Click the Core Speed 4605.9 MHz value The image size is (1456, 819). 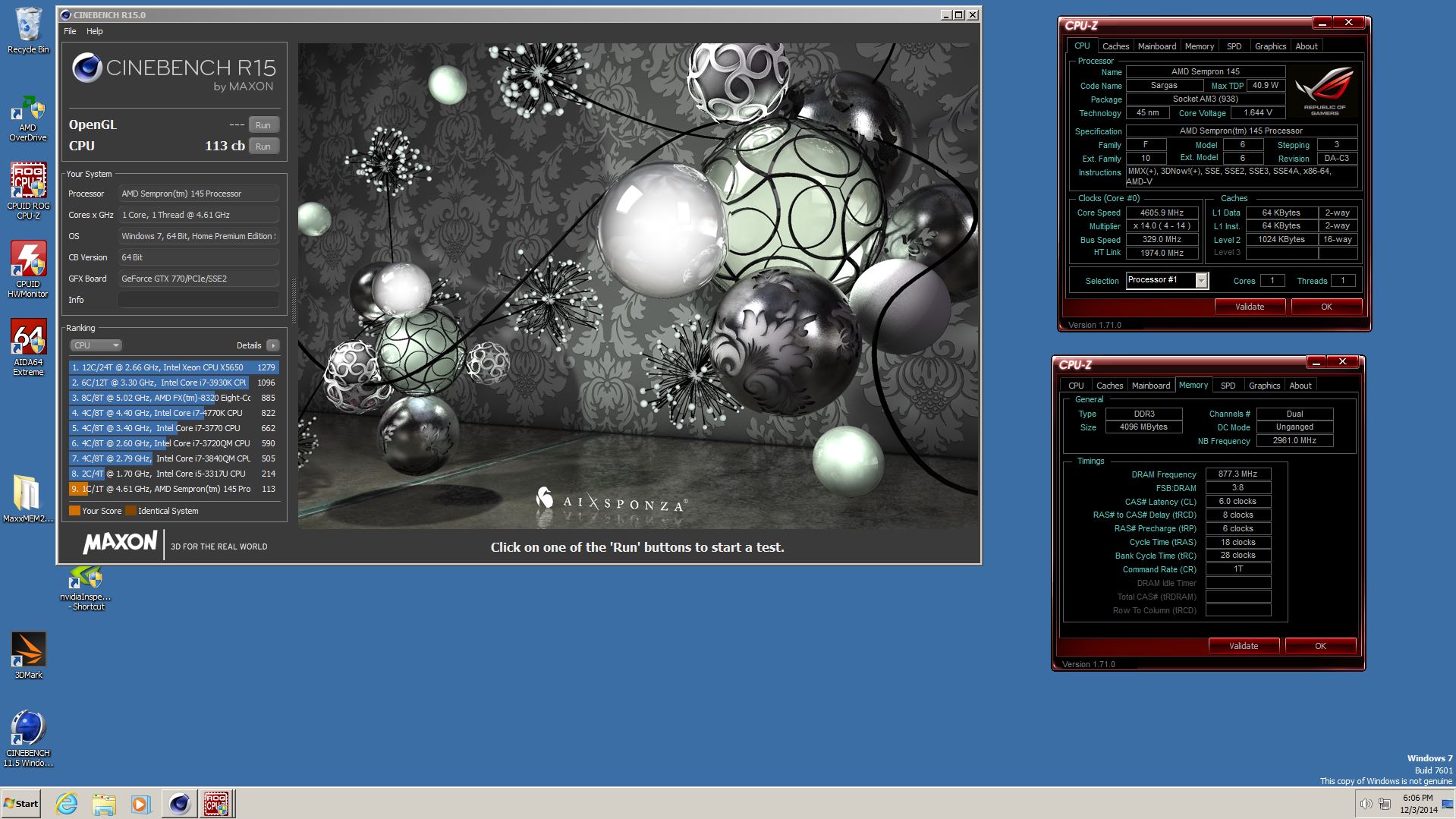click(1162, 213)
